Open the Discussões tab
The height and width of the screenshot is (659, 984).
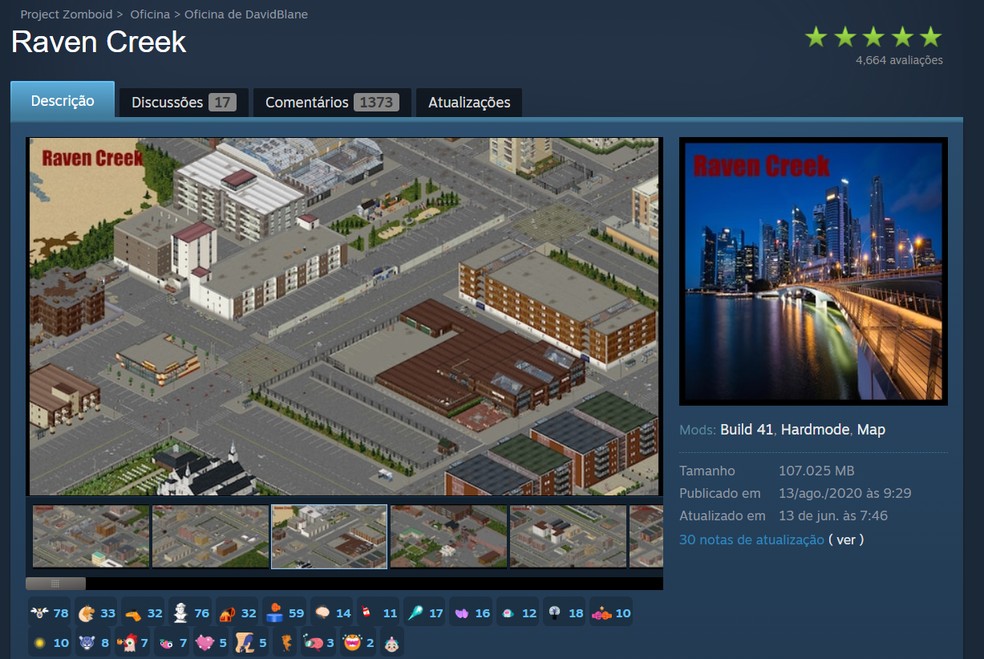coord(183,102)
